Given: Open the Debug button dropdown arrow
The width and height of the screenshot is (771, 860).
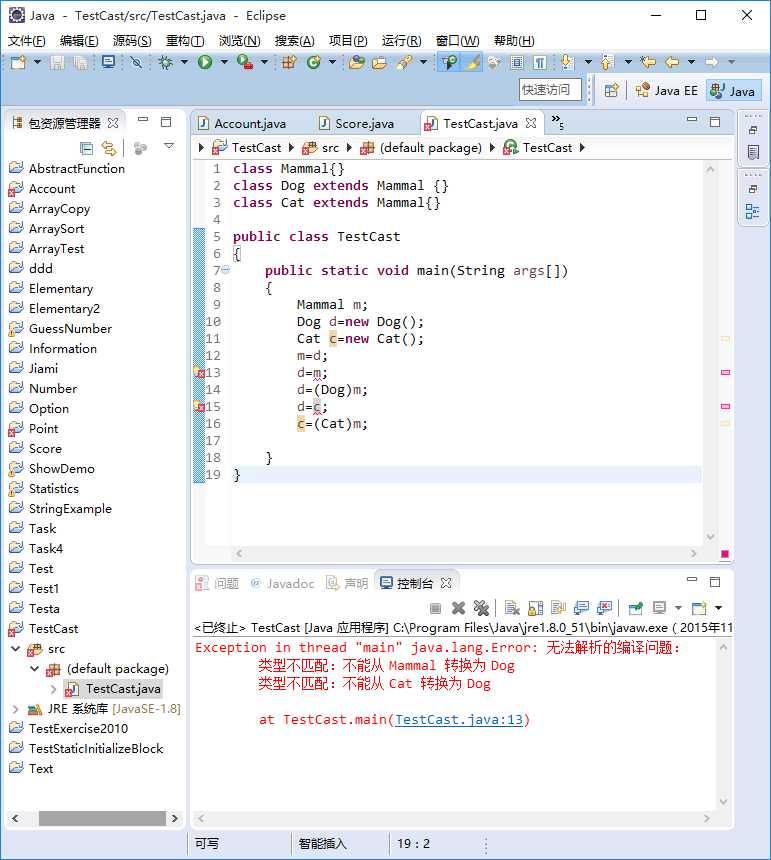Looking at the screenshot, I should pos(184,63).
